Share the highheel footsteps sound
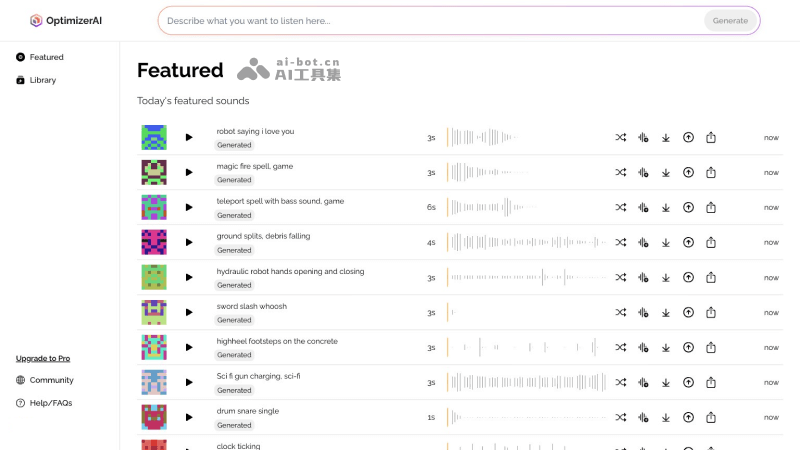Screen dimensions: 800x450 711,347
